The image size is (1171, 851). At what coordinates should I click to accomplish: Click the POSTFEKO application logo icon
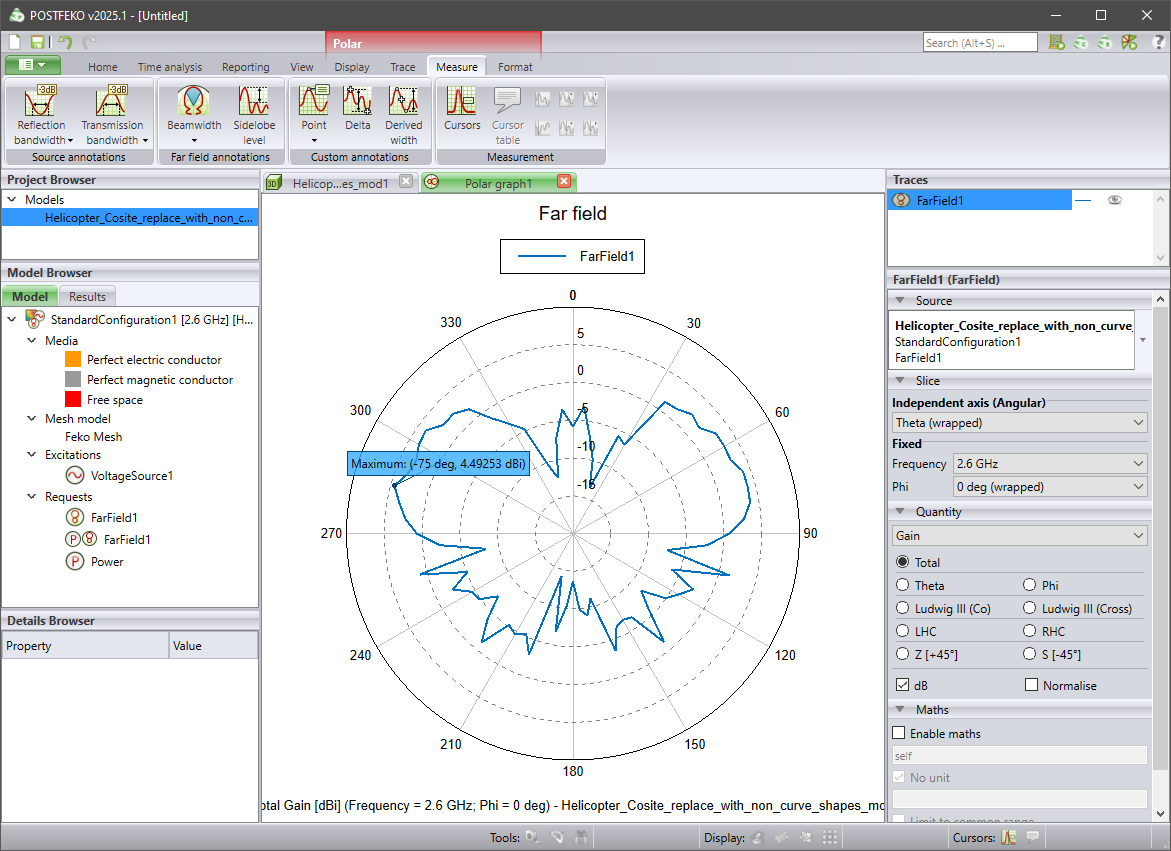(x=16, y=15)
